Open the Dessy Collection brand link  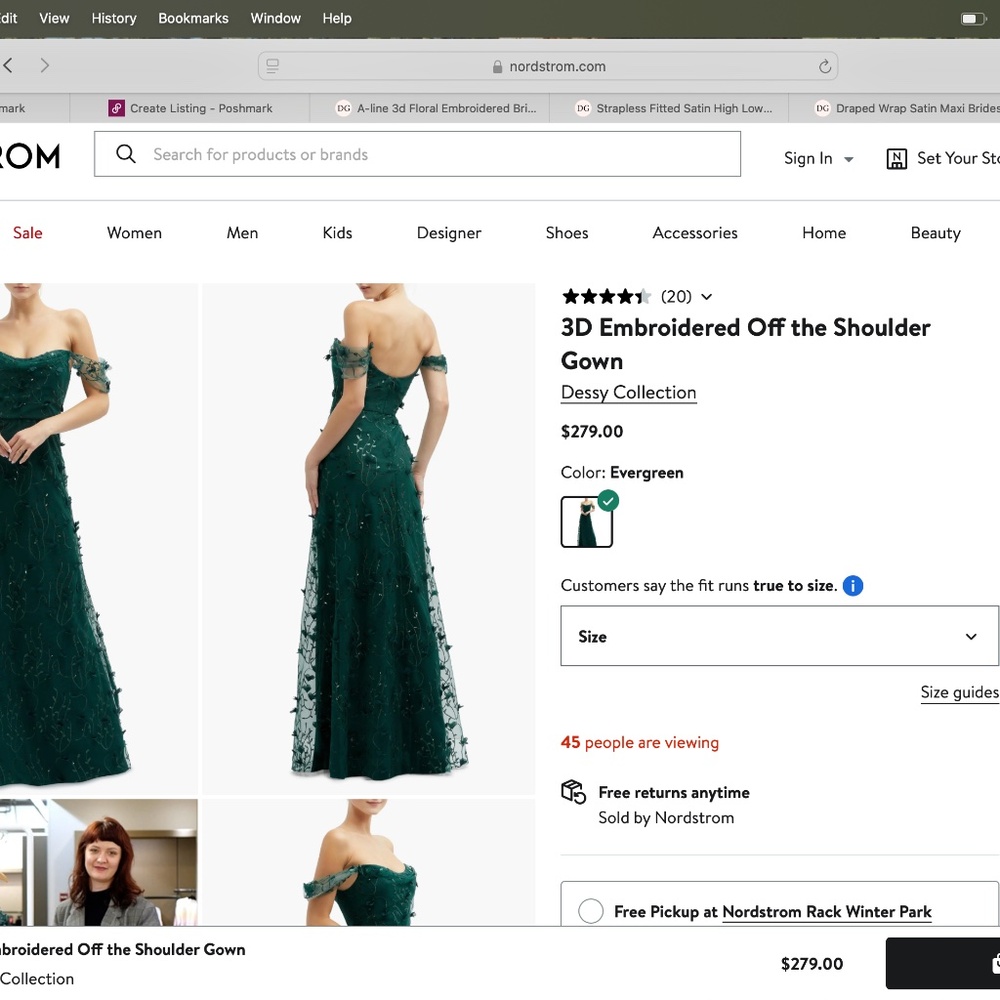tap(628, 393)
